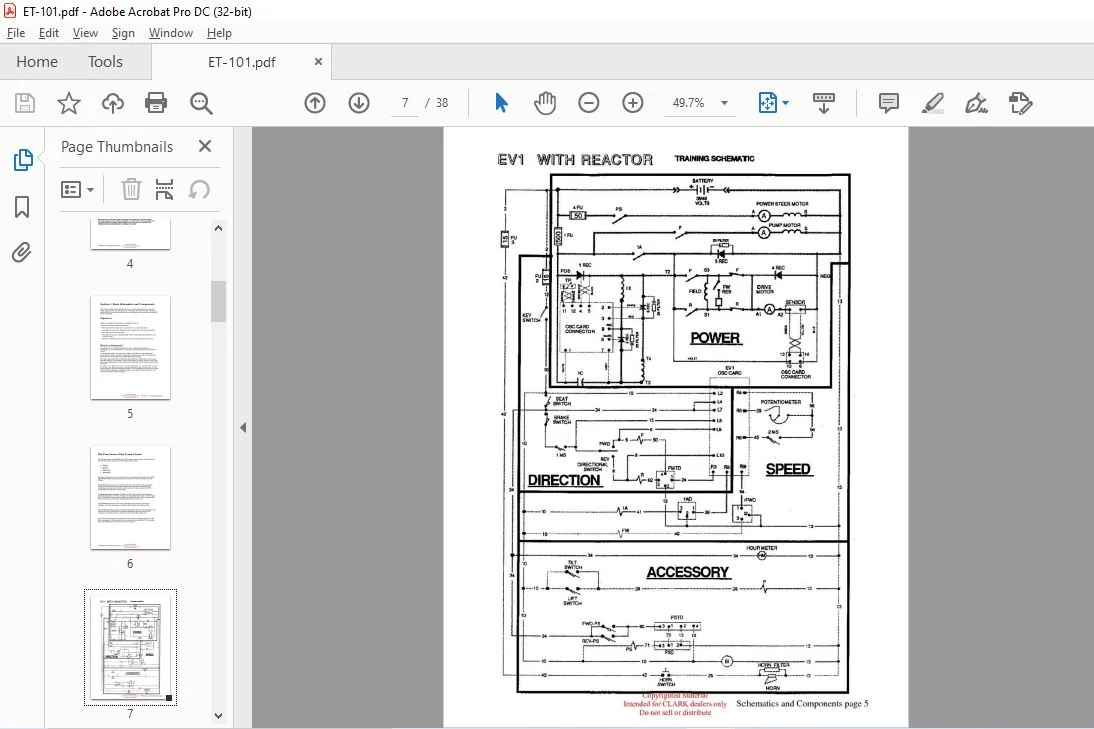Click the POWER label in schematic
Image resolution: width=1094 pixels, height=729 pixels.
tap(715, 338)
